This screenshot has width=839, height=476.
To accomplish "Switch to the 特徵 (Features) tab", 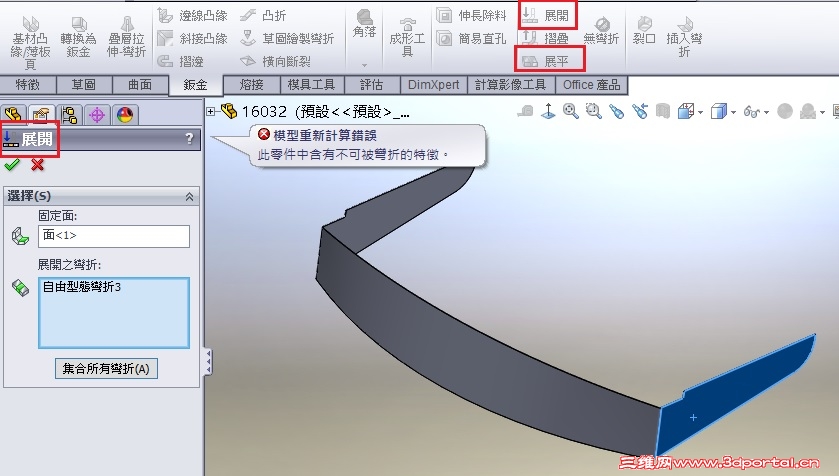I will click(28, 85).
